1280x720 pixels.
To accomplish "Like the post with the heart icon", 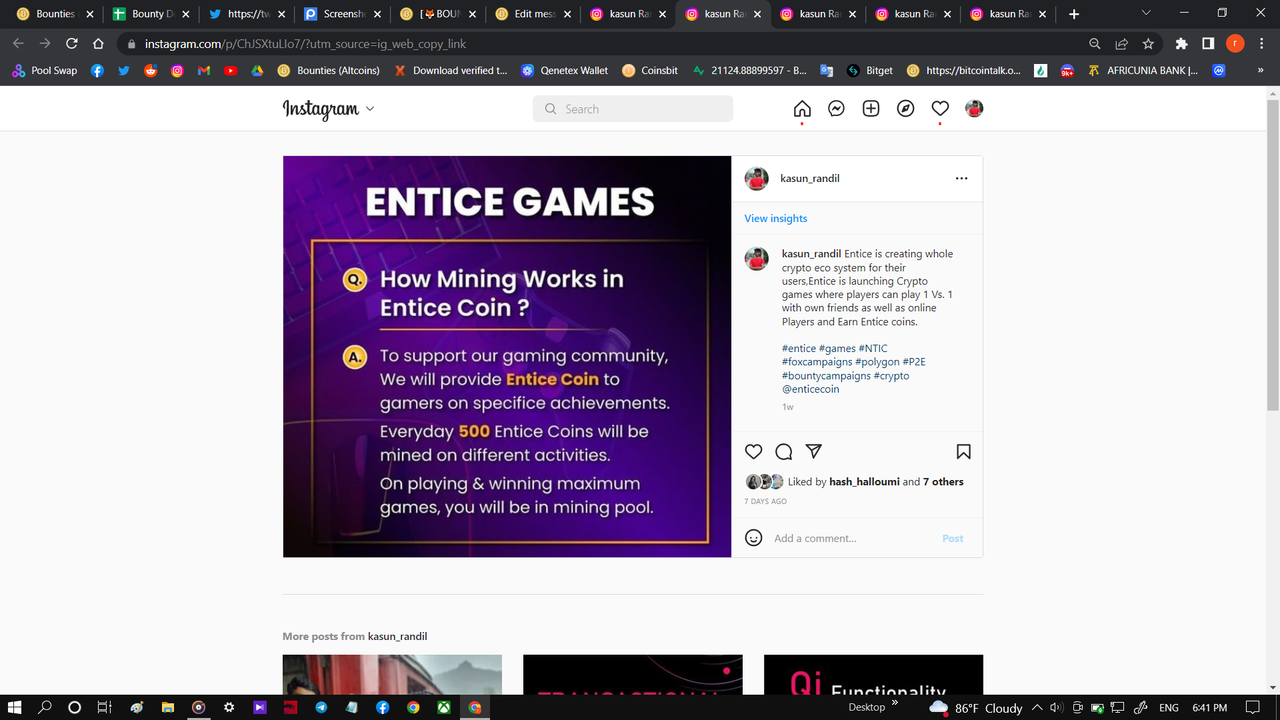I will [754, 452].
